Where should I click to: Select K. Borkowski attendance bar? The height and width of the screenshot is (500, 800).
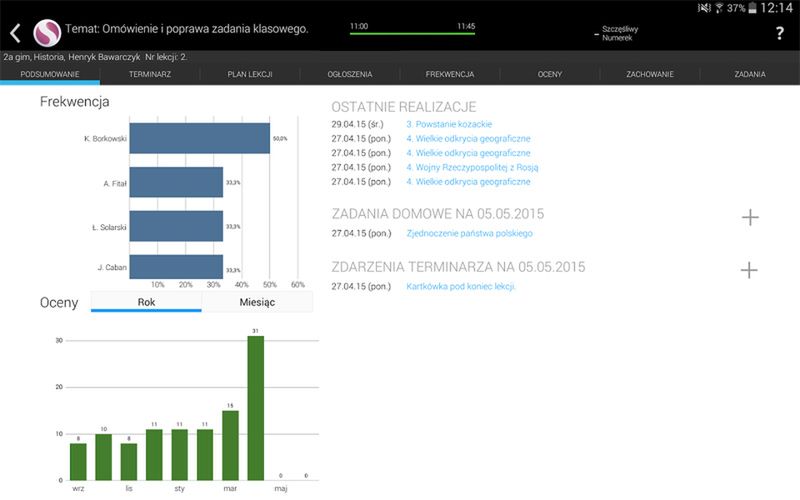pyautogui.click(x=199, y=138)
